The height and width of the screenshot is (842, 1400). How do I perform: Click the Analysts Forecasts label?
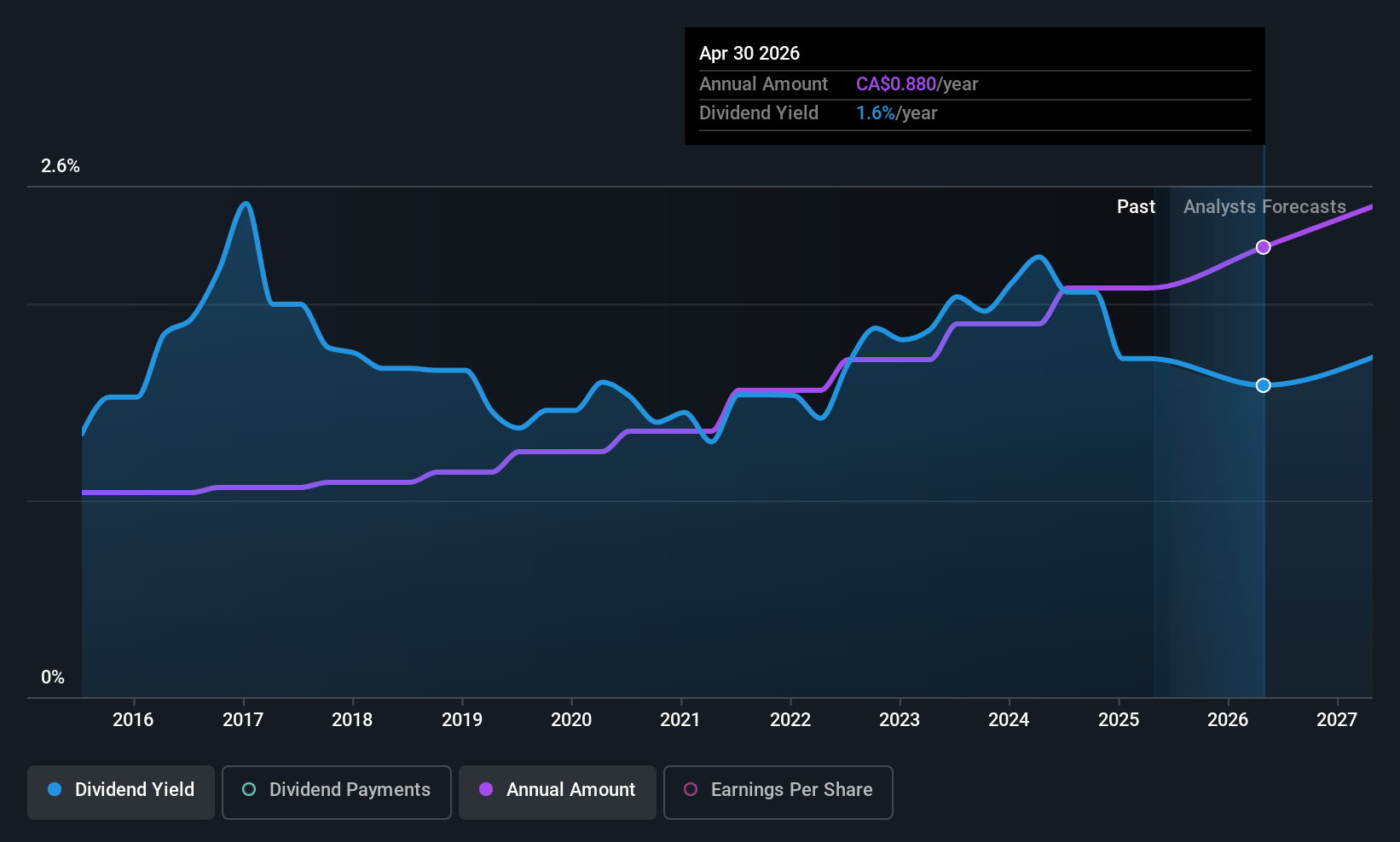point(1264,207)
